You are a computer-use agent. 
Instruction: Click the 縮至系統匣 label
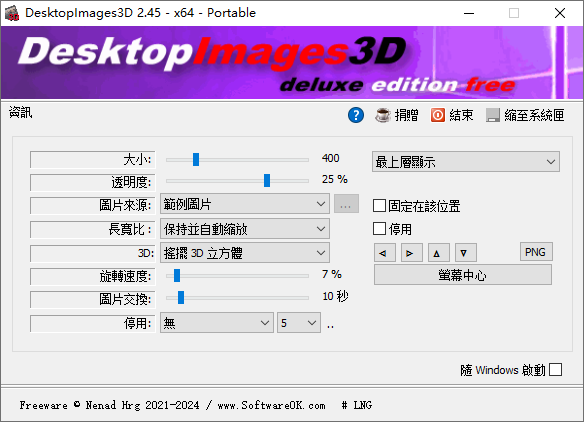534,115
